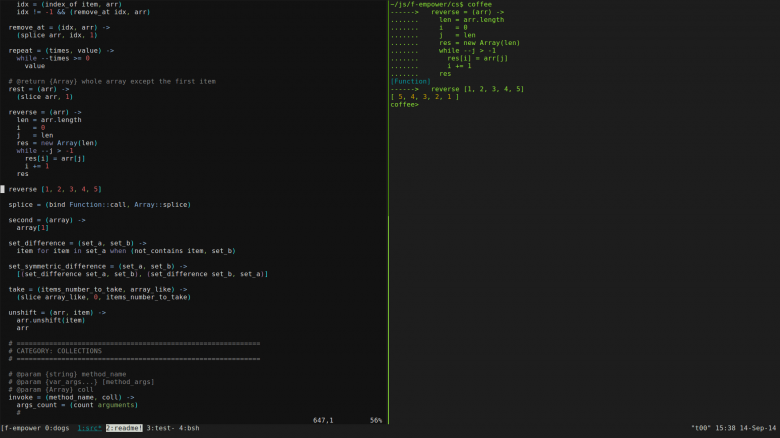Focus the 'coffee>' prompt input
The width and height of the screenshot is (780, 438).
(405, 105)
